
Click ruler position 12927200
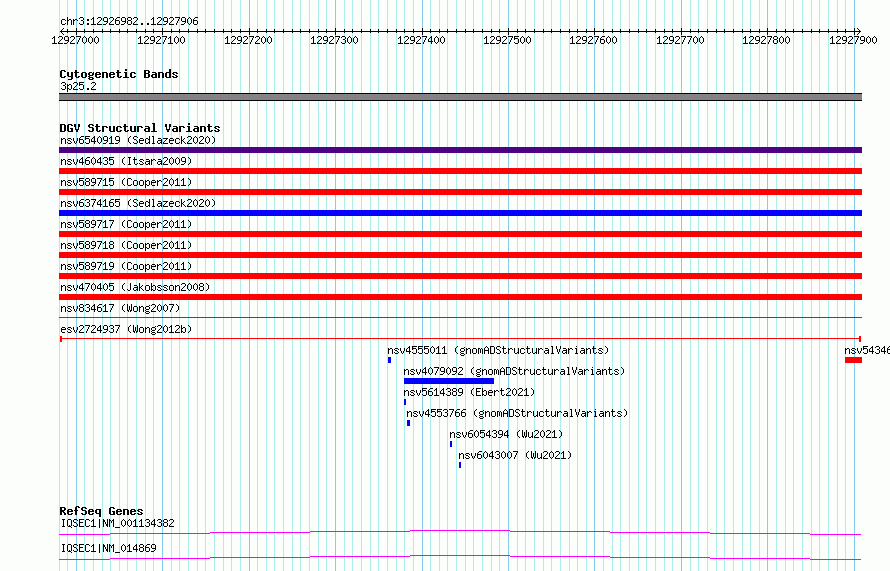[248, 40]
